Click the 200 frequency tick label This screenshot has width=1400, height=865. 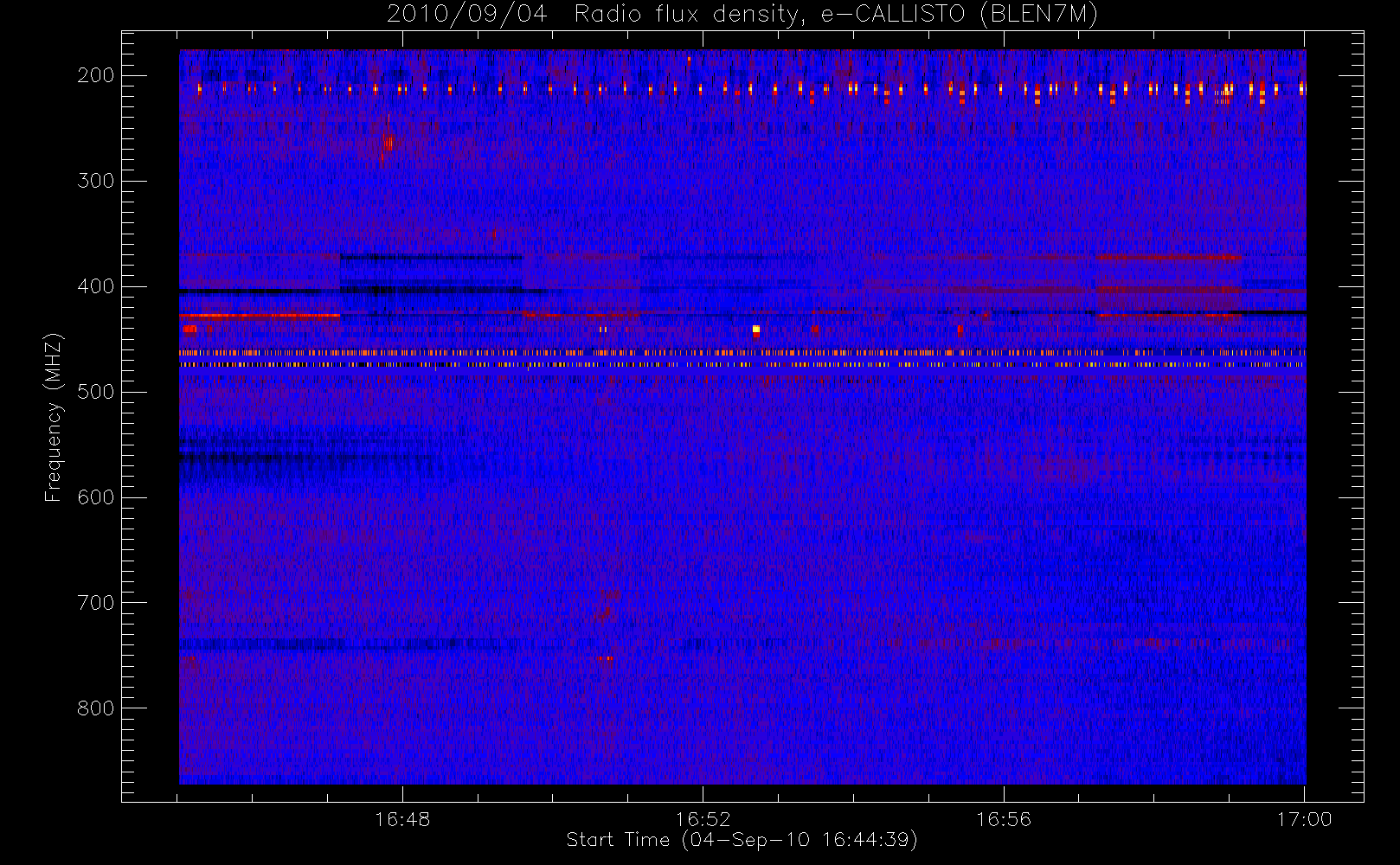[96, 75]
